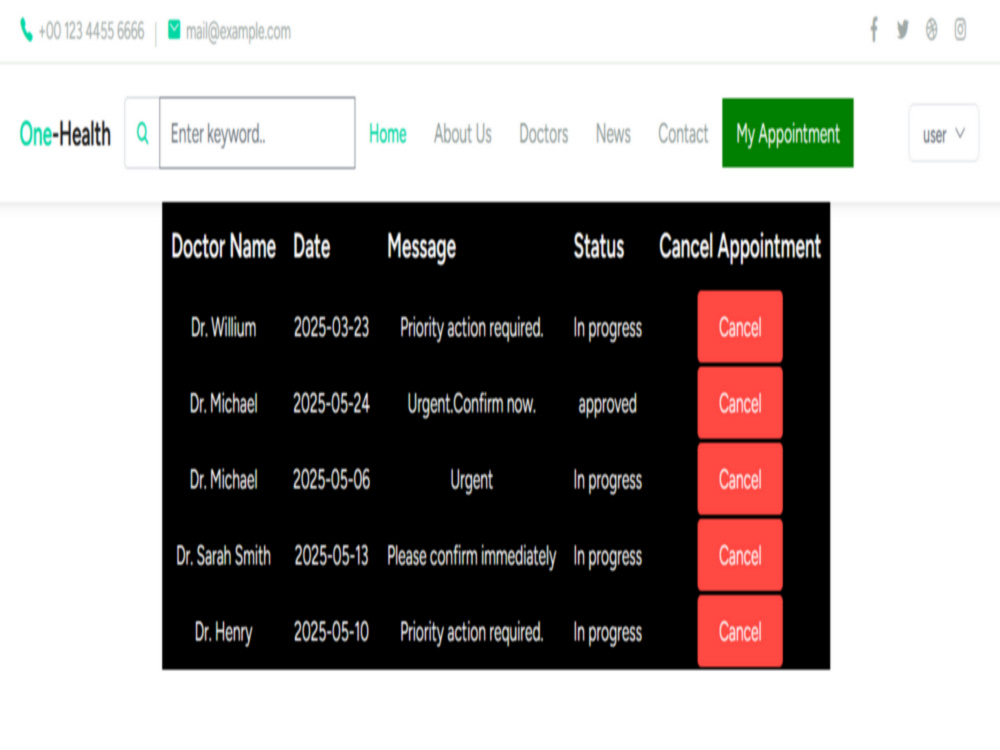Click the mail@example.com address
Viewport: 1000px width, 750px height.
pyautogui.click(x=239, y=31)
